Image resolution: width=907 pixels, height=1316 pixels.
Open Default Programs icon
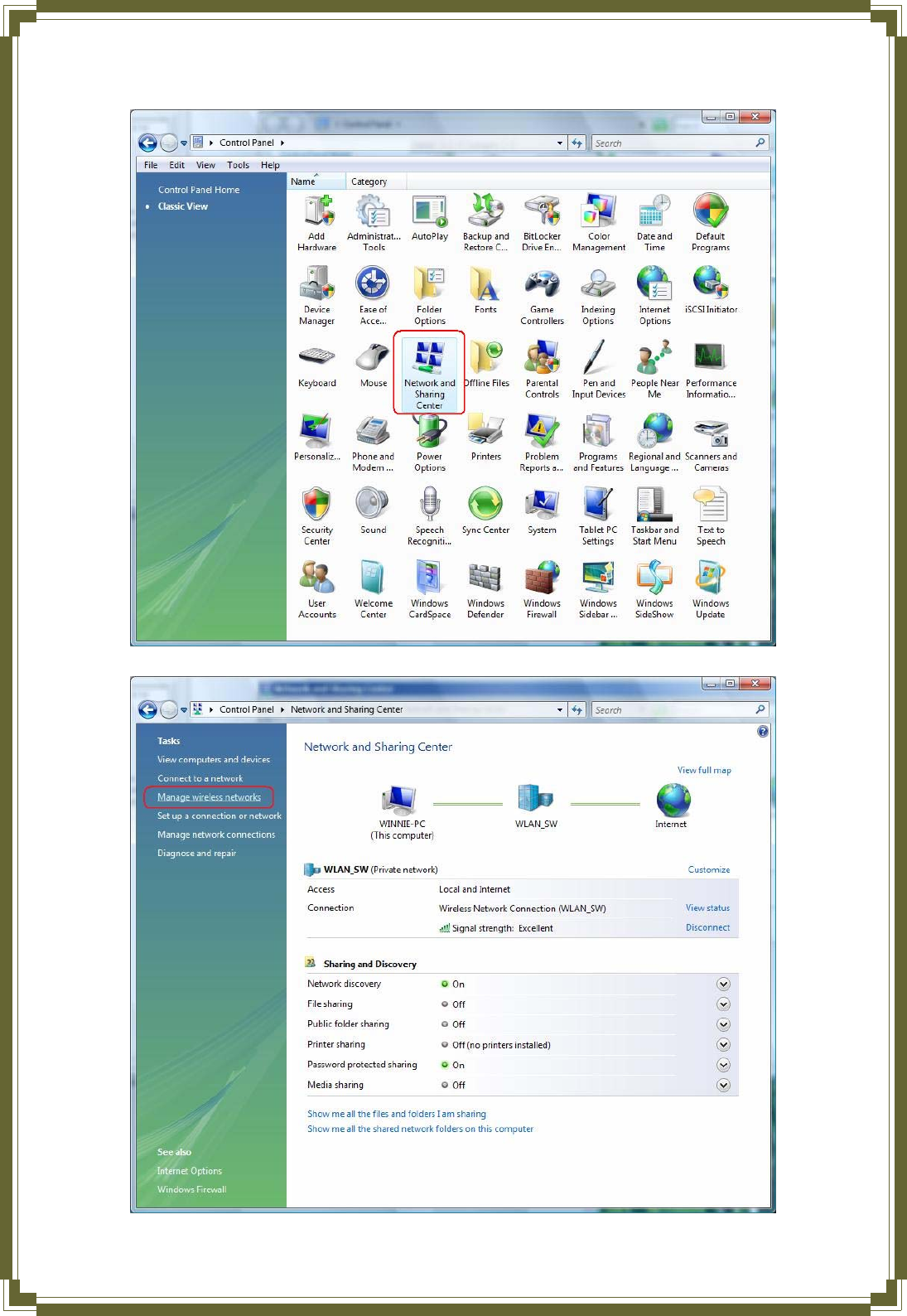(711, 223)
